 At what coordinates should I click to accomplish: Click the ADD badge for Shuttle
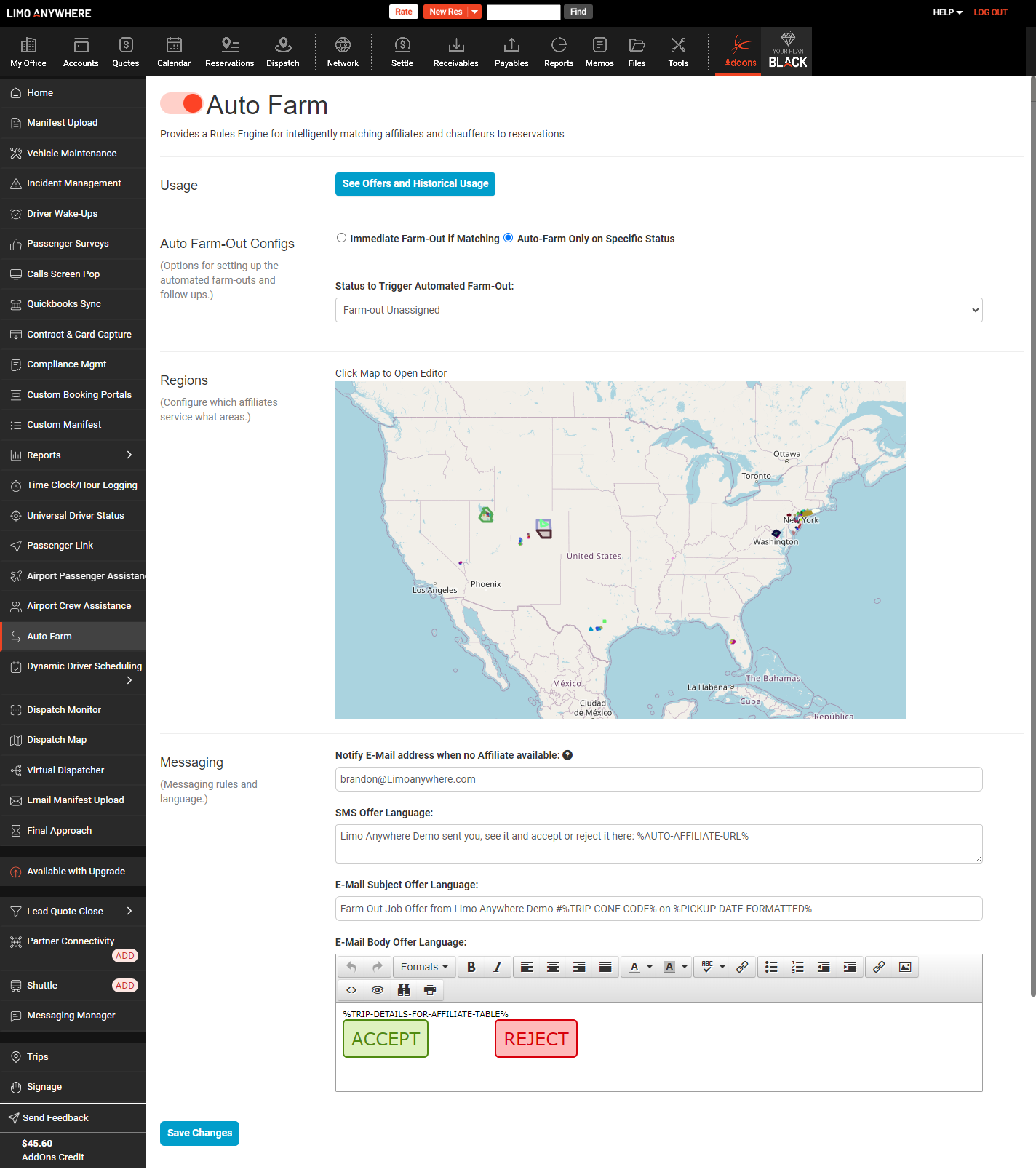point(125,986)
